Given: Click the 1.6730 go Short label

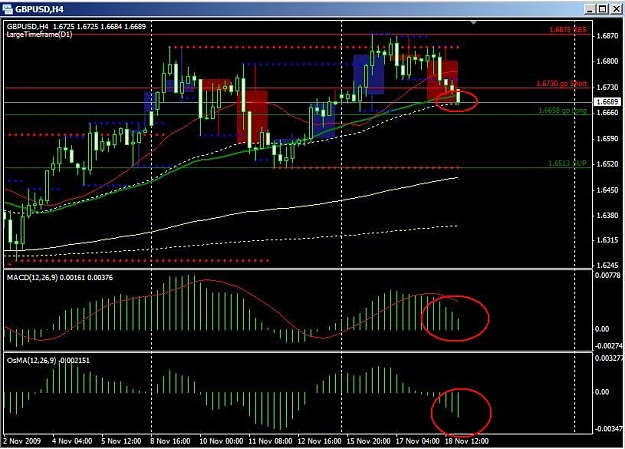Looking at the screenshot, I should [562, 83].
